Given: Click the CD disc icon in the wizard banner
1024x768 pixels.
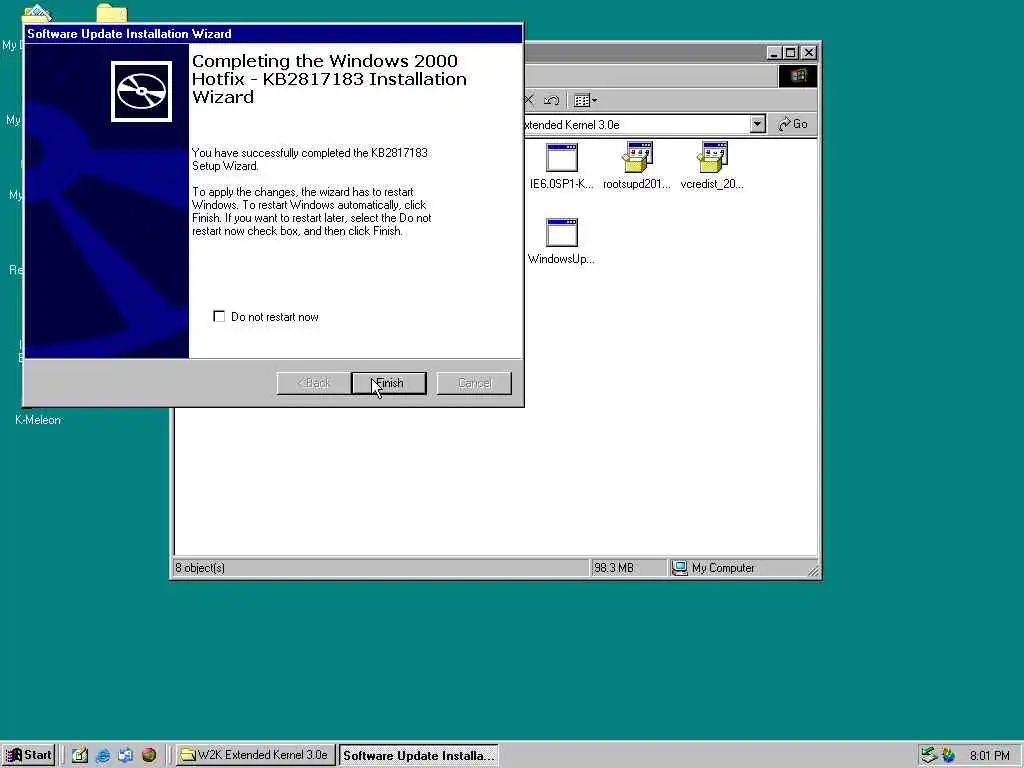Looking at the screenshot, I should pos(141,91).
